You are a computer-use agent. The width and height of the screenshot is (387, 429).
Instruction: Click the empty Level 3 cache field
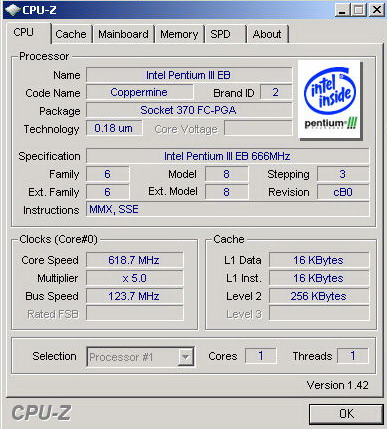point(319,314)
